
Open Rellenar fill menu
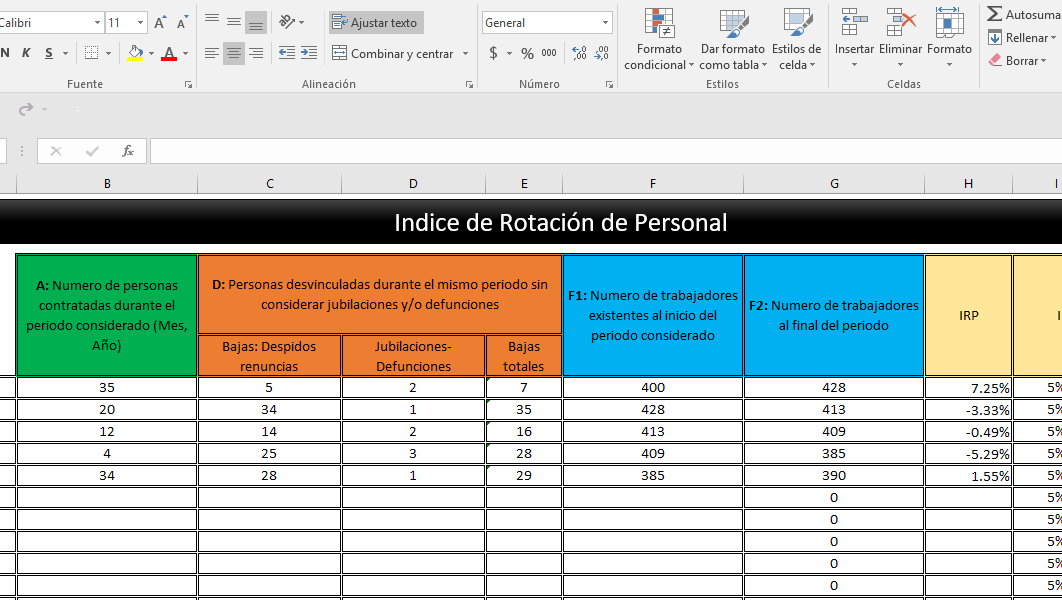1022,38
